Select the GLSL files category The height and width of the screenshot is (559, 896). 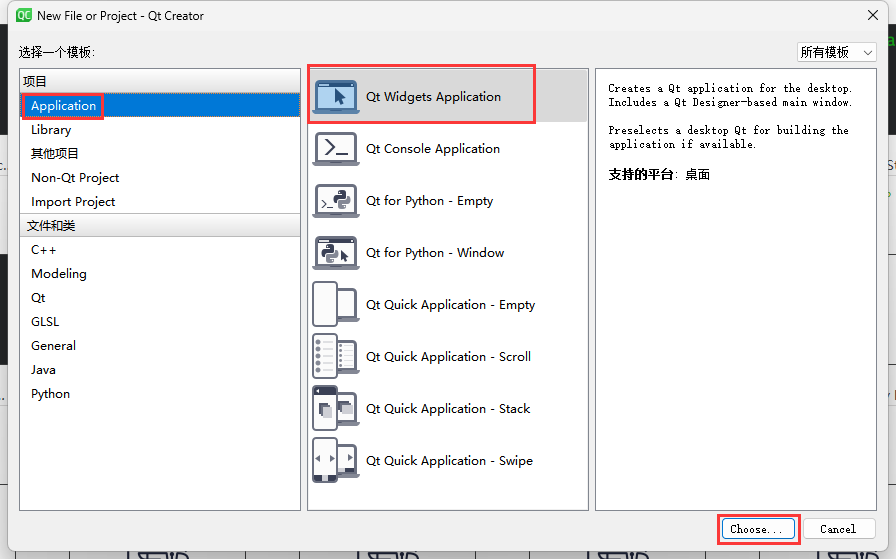(x=160, y=322)
